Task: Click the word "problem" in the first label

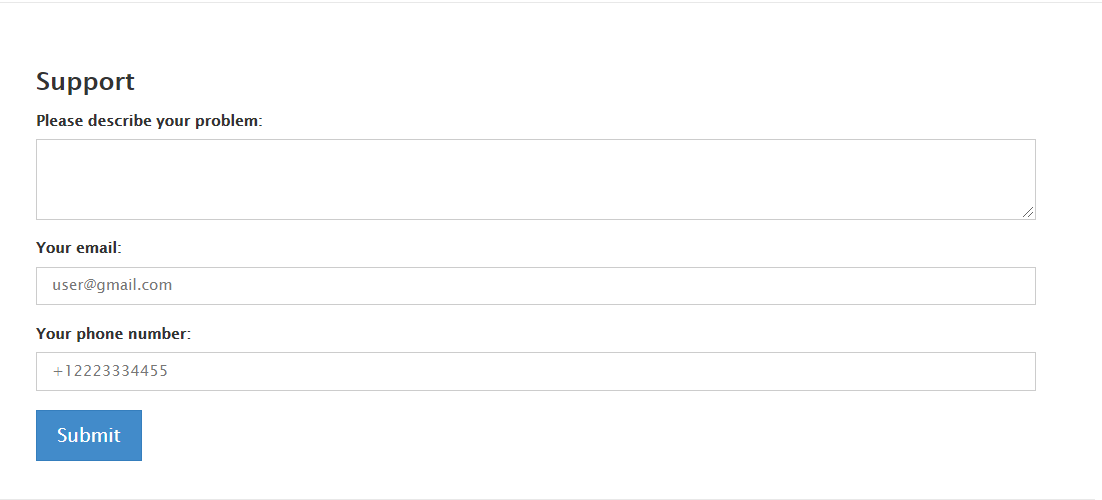Action: click(x=226, y=121)
